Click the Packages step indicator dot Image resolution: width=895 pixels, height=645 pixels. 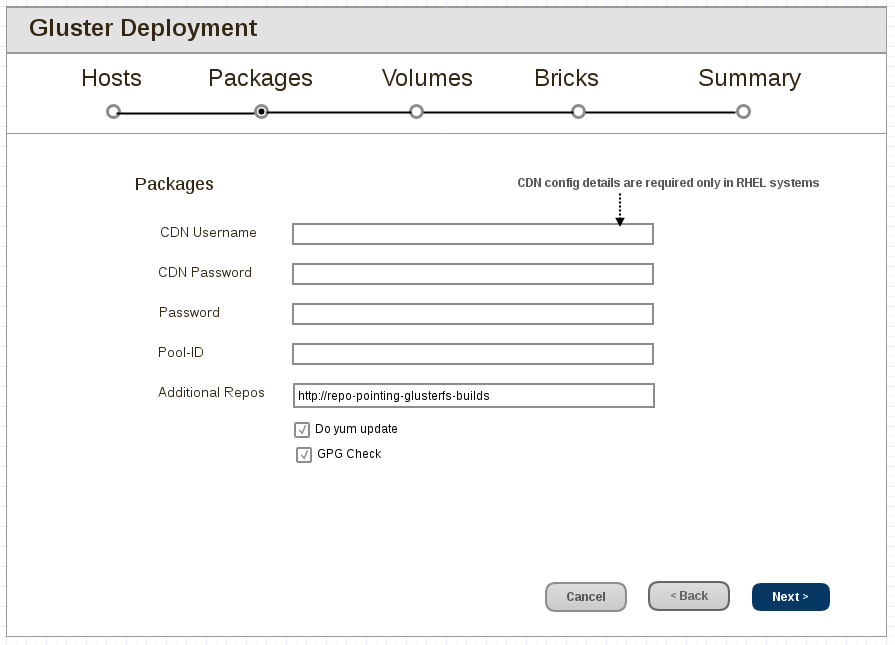pos(261,112)
